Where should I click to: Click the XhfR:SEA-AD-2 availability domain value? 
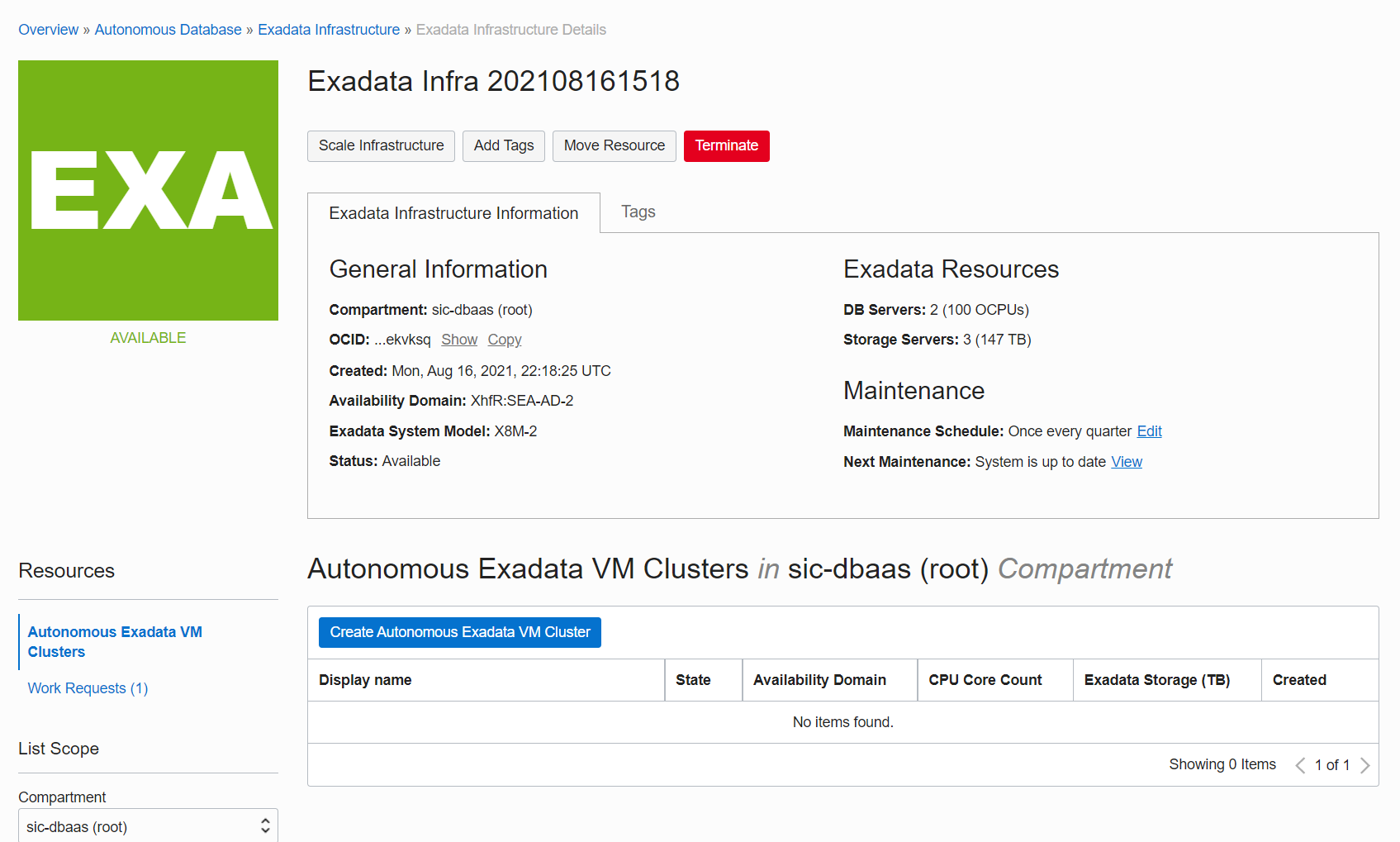point(522,401)
